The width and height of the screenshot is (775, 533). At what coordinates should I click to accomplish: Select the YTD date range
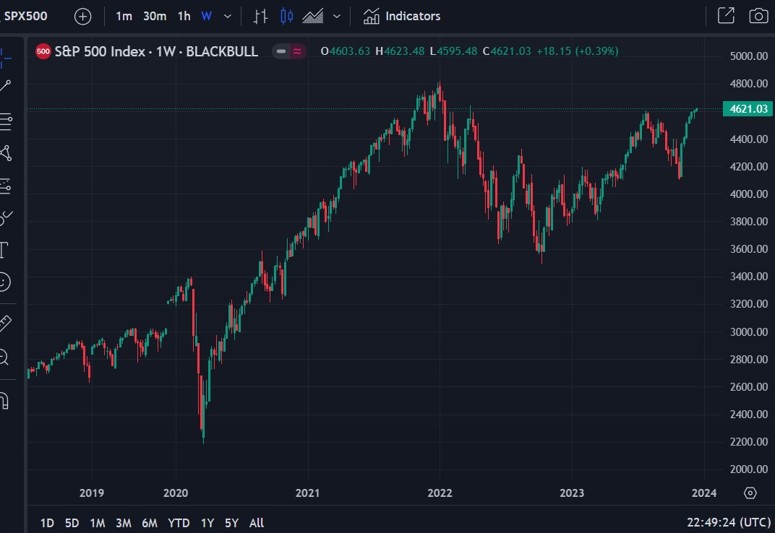(179, 523)
